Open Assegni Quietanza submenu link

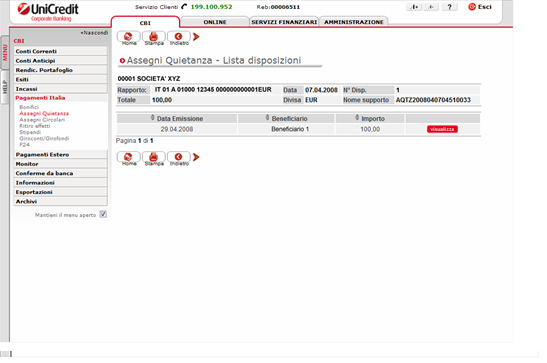click(x=44, y=113)
